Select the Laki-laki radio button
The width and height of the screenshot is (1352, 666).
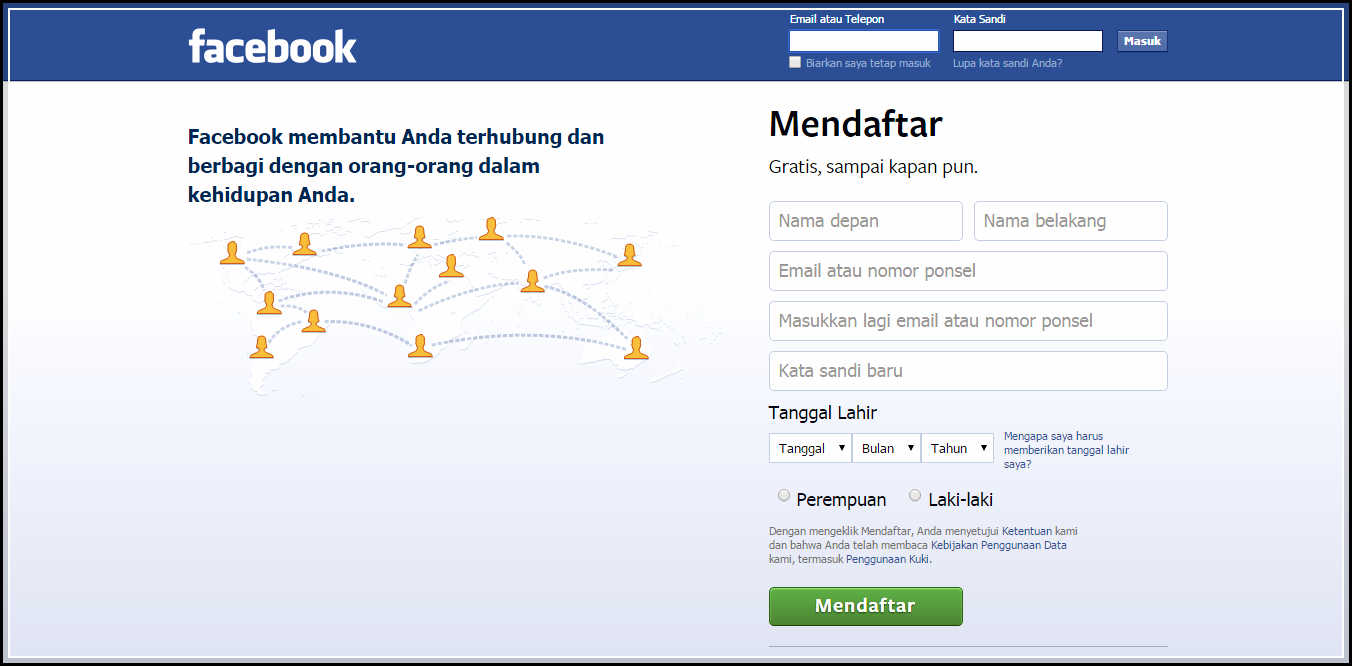[x=915, y=495]
